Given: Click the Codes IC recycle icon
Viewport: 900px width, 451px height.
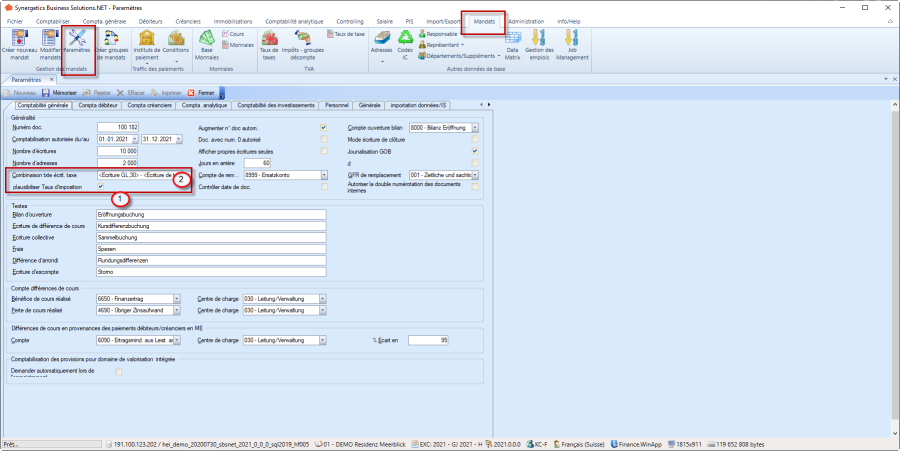Looking at the screenshot, I should pyautogui.click(x=405, y=40).
